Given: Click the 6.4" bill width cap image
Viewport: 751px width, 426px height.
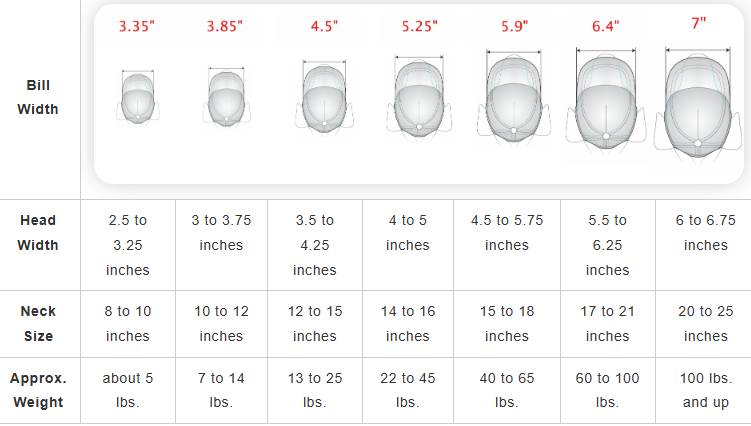Looking at the screenshot, I should coord(606,99).
